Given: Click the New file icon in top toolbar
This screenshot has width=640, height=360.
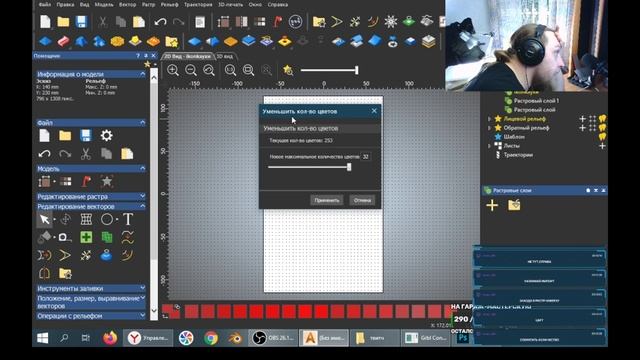Looking at the screenshot, I should pyautogui.click(x=45, y=22).
